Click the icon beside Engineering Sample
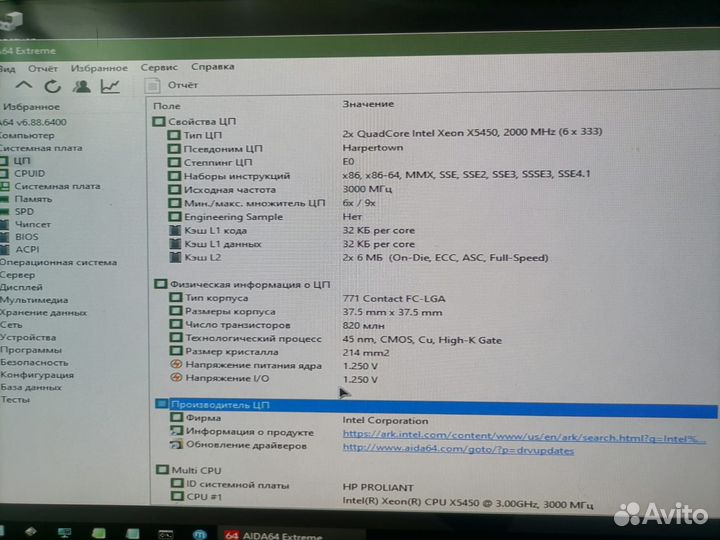 (174, 216)
